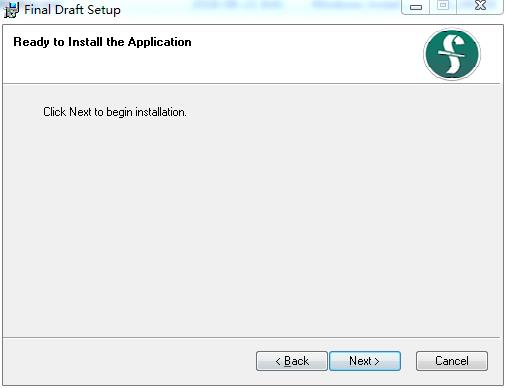Click the empty space left of Back button
The width and height of the screenshot is (506, 388).
[x=129, y=361]
